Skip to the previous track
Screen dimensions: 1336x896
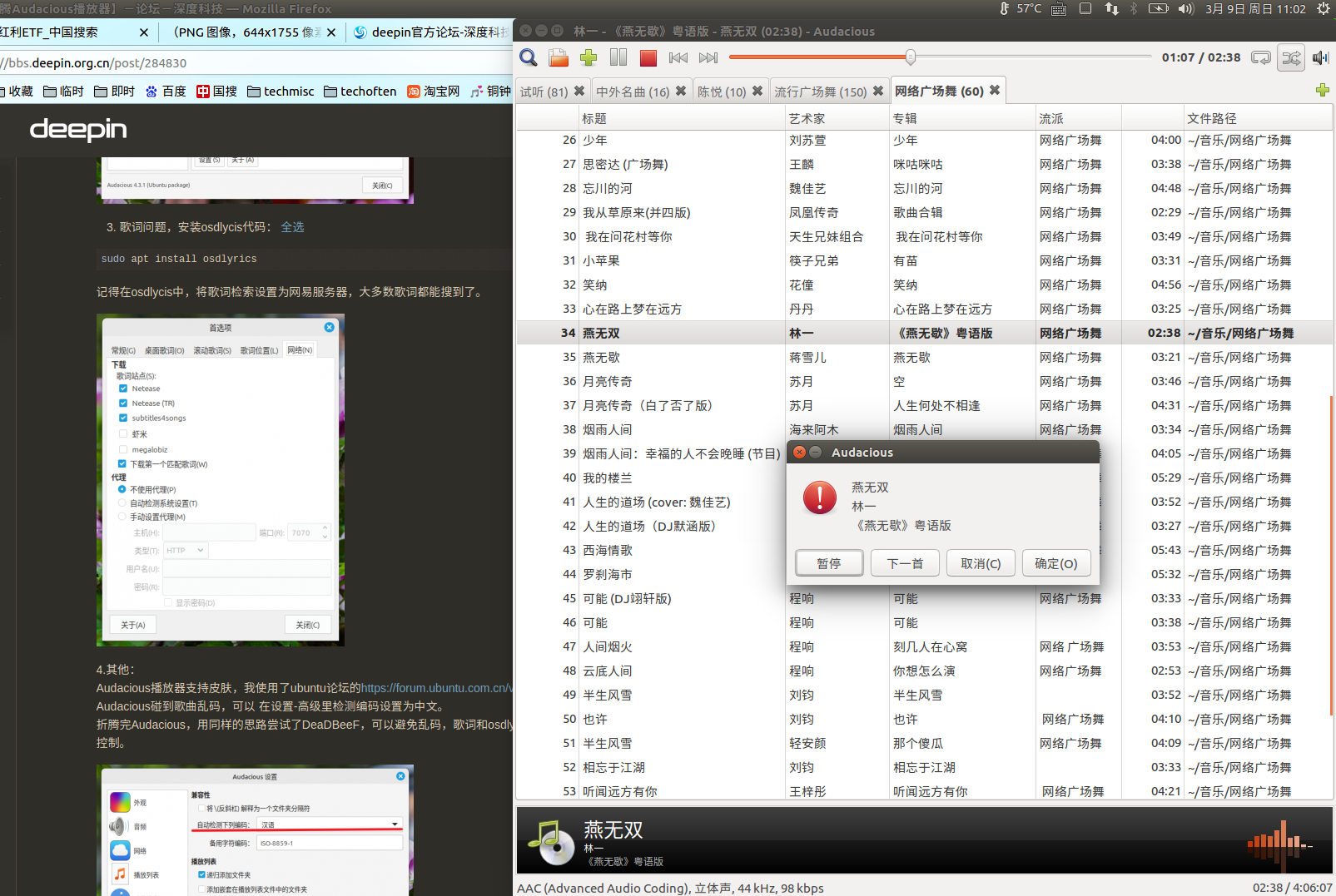pos(678,57)
